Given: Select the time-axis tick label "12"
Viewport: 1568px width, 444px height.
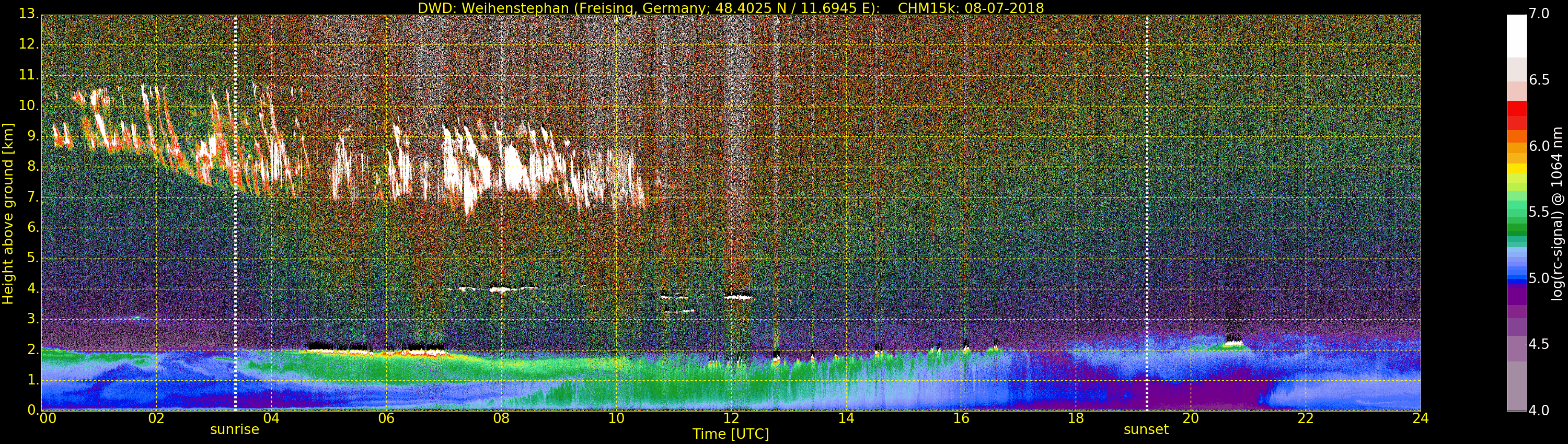Looking at the screenshot, I should point(731,418).
